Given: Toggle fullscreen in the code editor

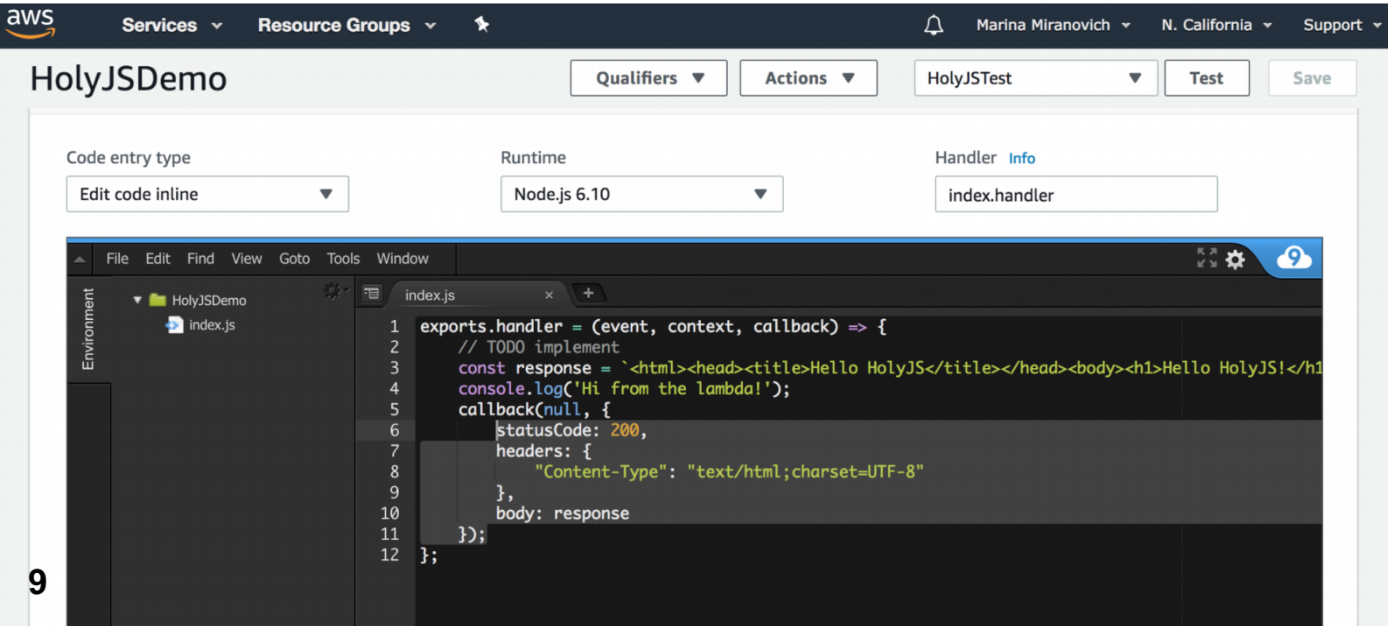Looking at the screenshot, I should pos(1206,258).
